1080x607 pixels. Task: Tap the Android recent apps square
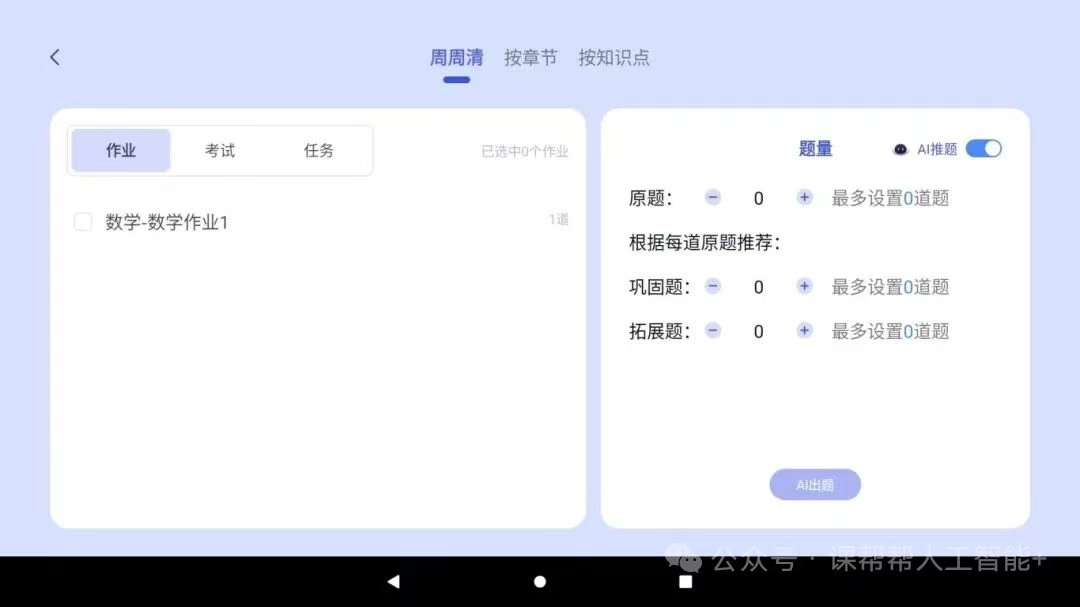coord(686,582)
